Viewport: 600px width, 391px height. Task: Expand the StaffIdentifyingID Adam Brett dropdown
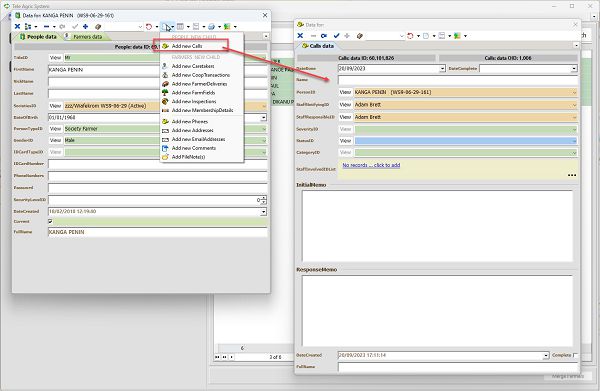pyautogui.click(x=574, y=105)
